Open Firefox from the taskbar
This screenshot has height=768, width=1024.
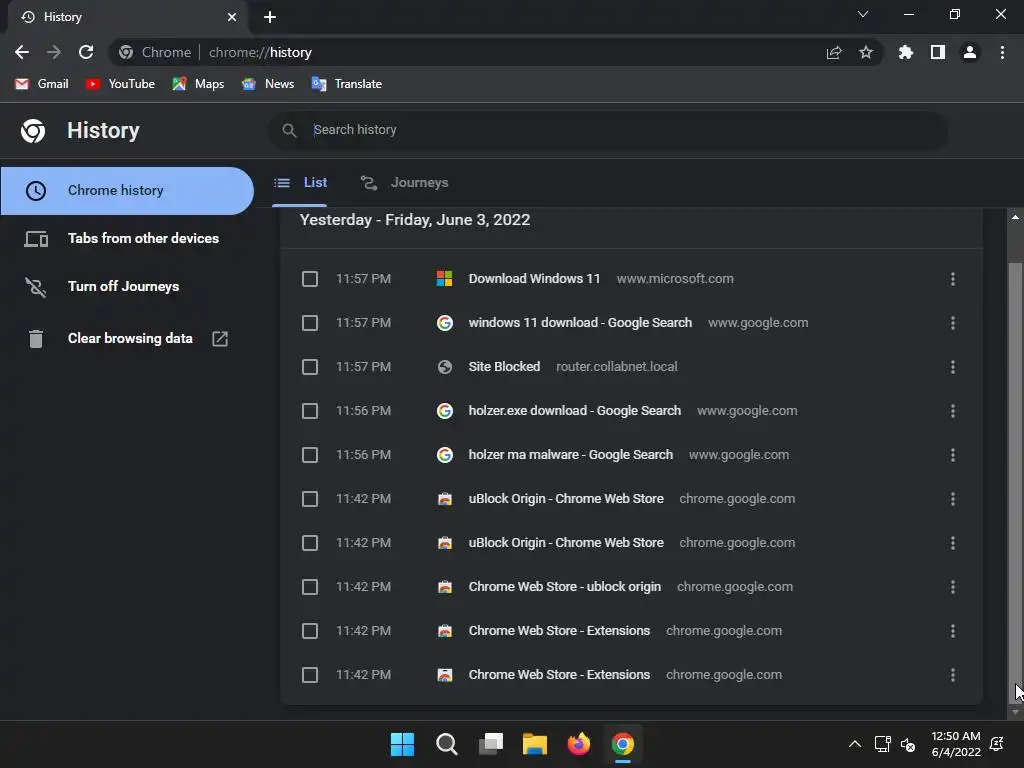(579, 744)
